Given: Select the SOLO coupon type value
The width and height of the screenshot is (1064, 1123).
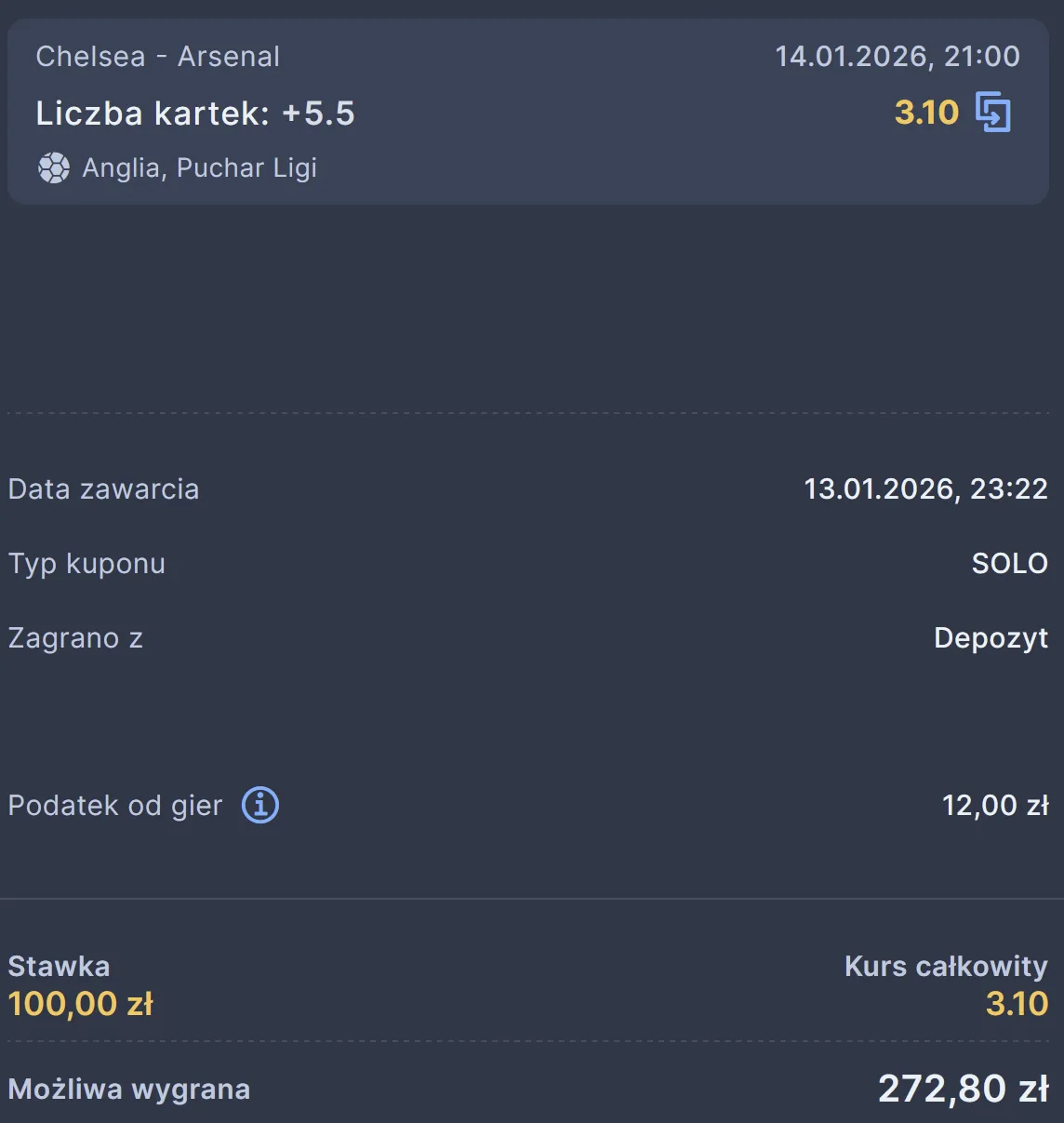Looking at the screenshot, I should pyautogui.click(x=1009, y=563).
